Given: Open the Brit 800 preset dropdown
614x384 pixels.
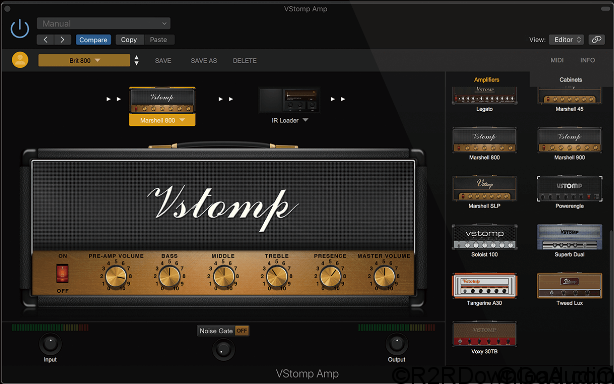Looking at the screenshot, I should (84, 60).
